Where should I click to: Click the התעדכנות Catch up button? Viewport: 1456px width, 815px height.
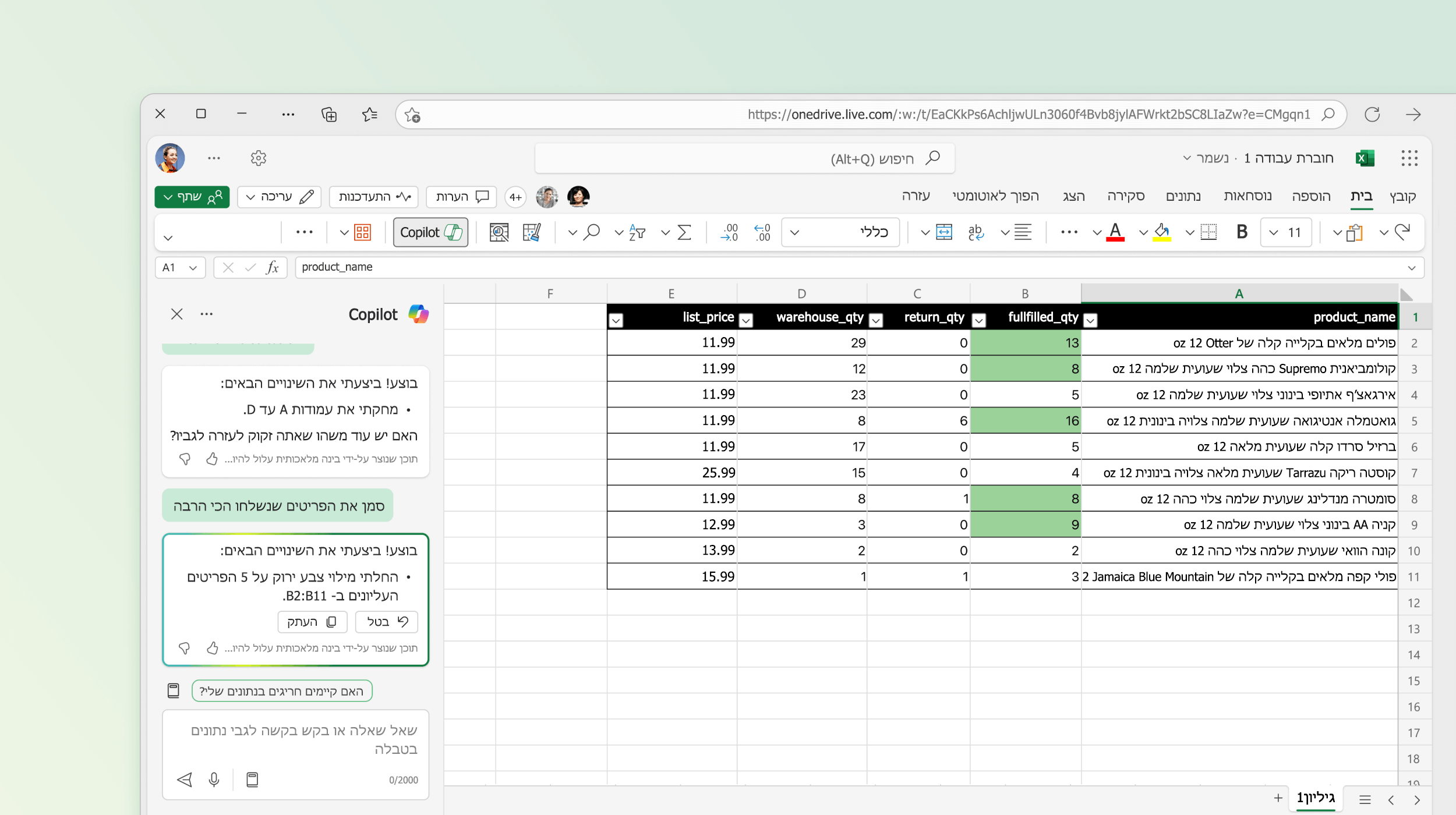(374, 197)
